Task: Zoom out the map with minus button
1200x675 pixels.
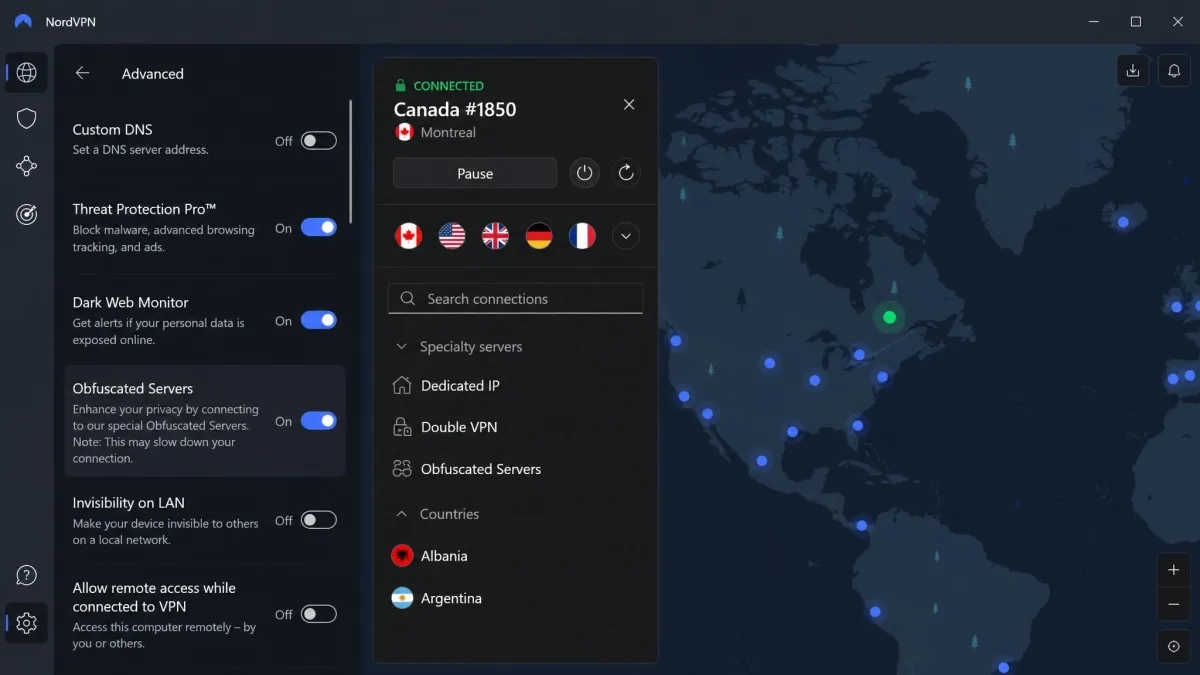Action: coord(1174,604)
